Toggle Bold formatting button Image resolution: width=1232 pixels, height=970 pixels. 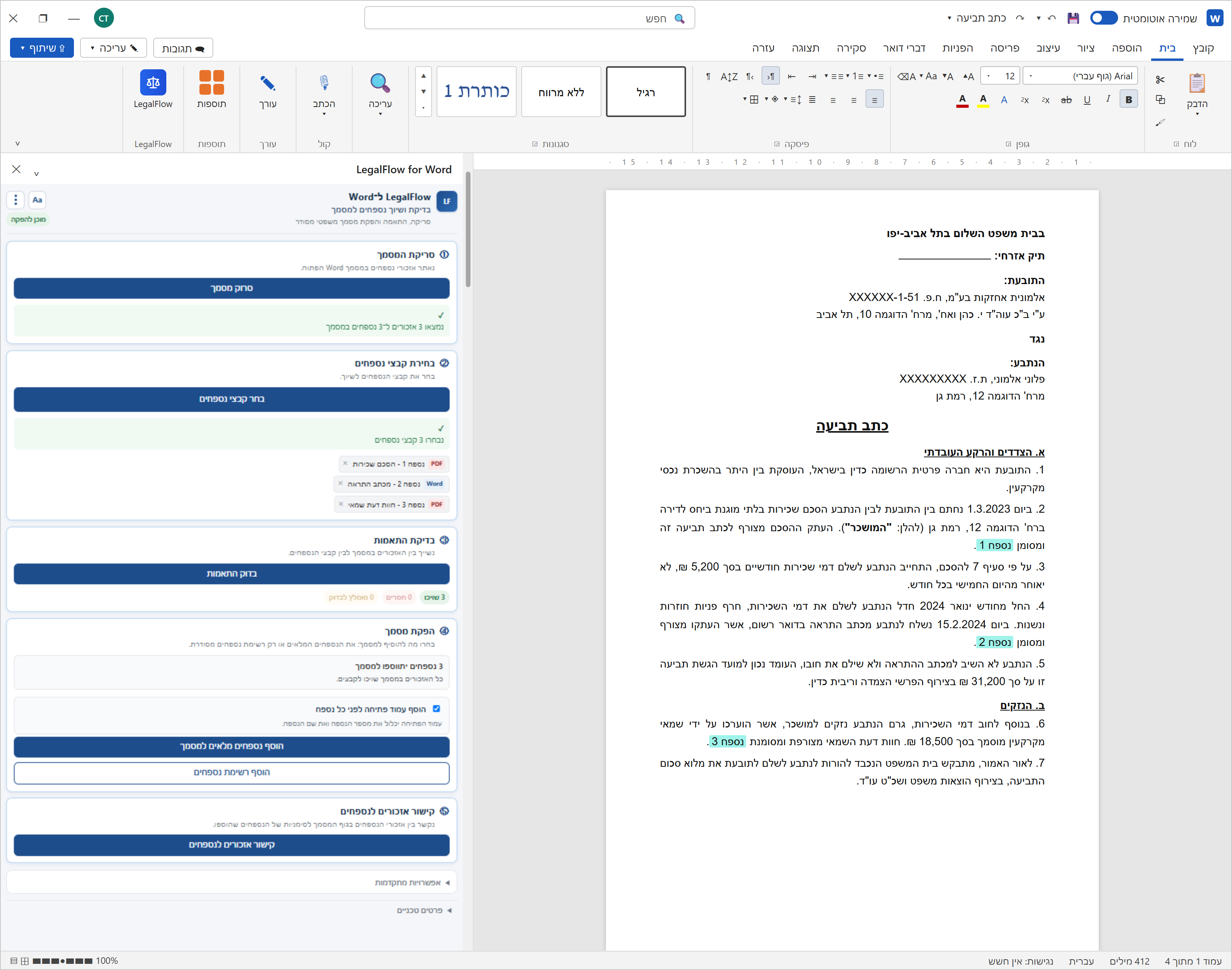click(x=1128, y=99)
